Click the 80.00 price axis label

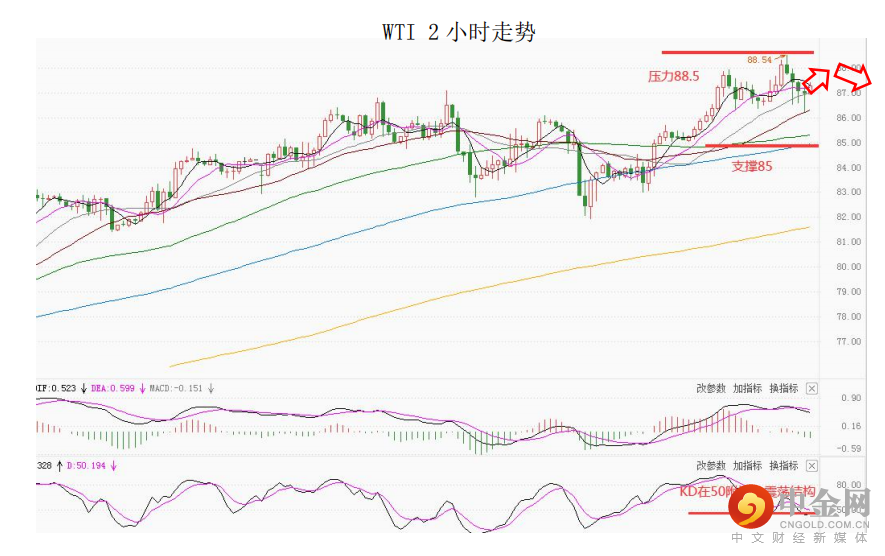point(848,266)
